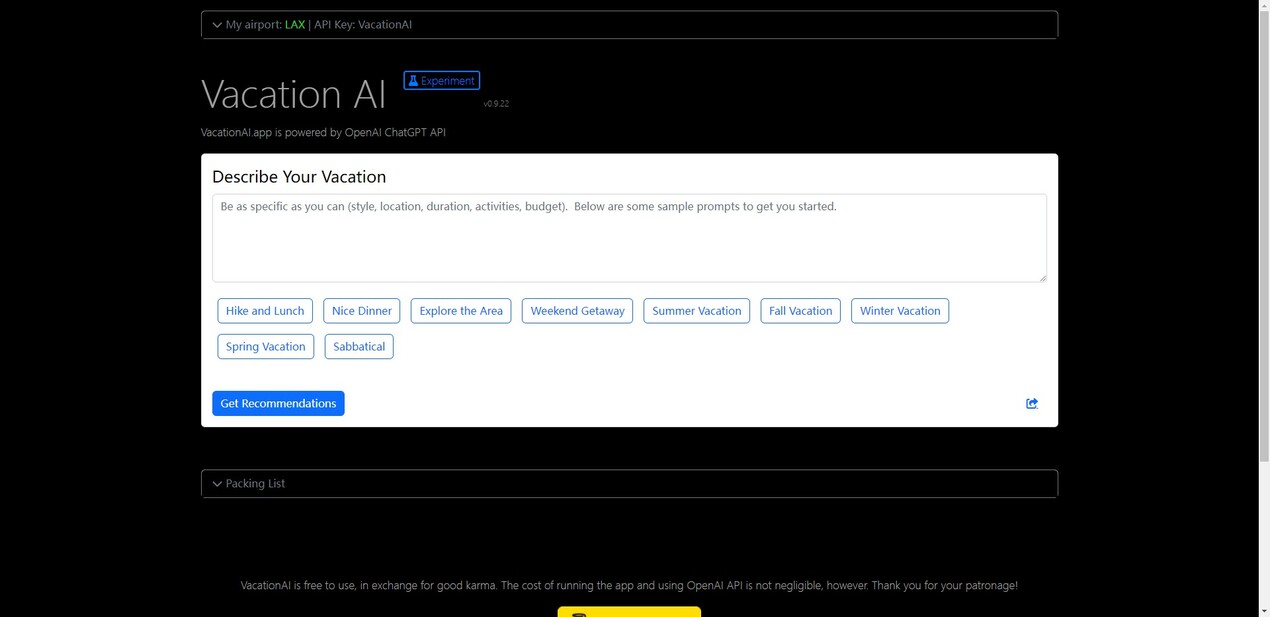The image size is (1270, 617).
Task: Click the green LAX airport code
Action: [294, 25]
